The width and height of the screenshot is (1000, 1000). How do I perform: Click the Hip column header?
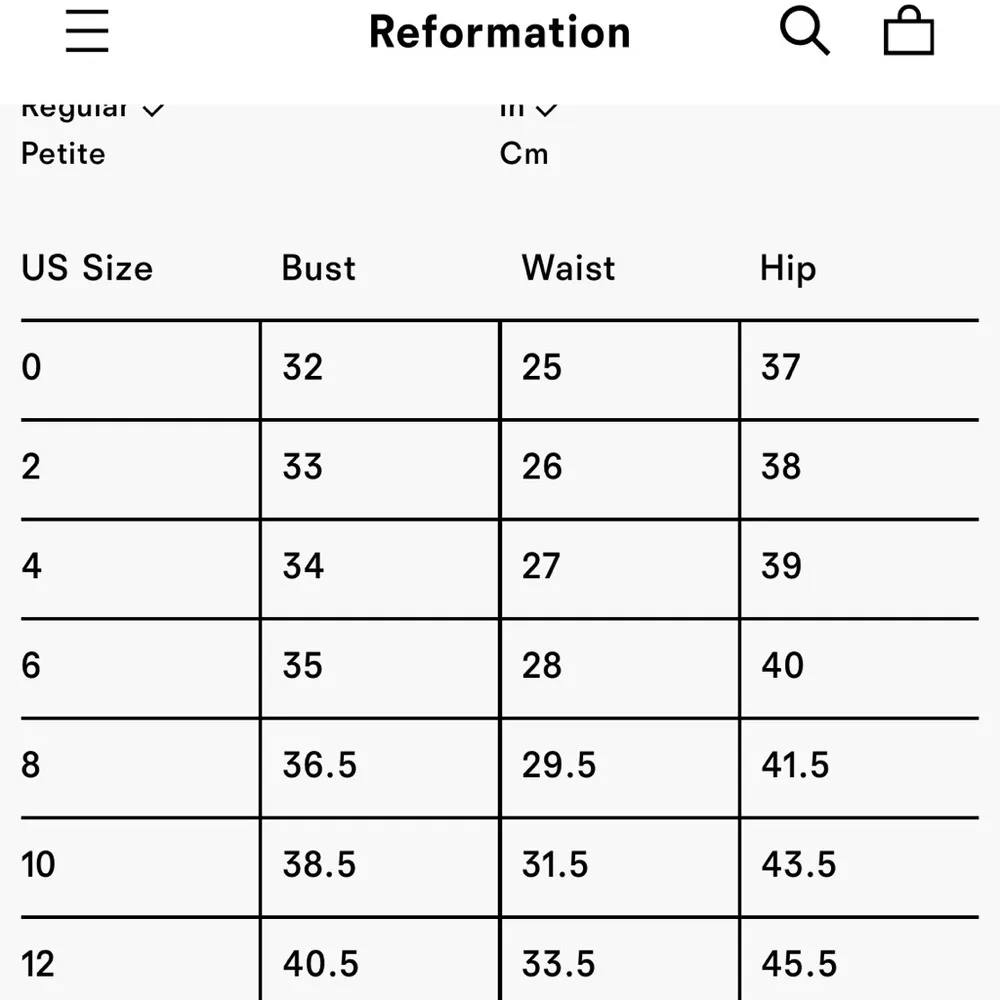click(788, 268)
